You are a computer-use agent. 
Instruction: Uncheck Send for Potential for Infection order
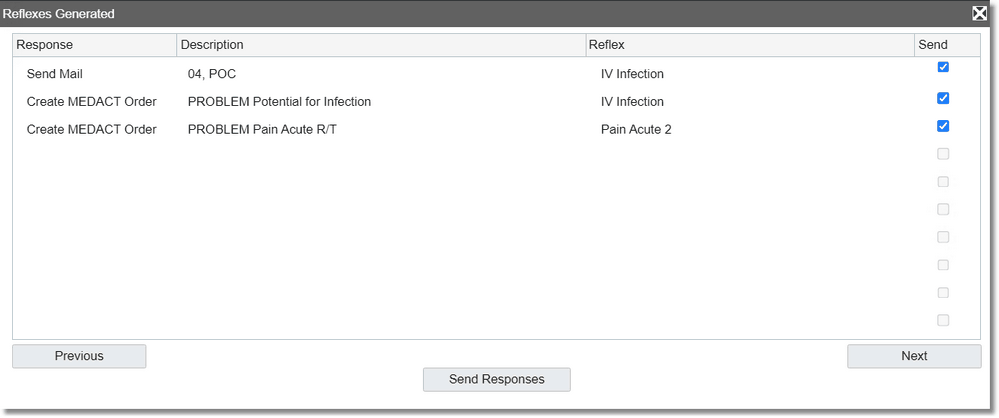click(943, 98)
